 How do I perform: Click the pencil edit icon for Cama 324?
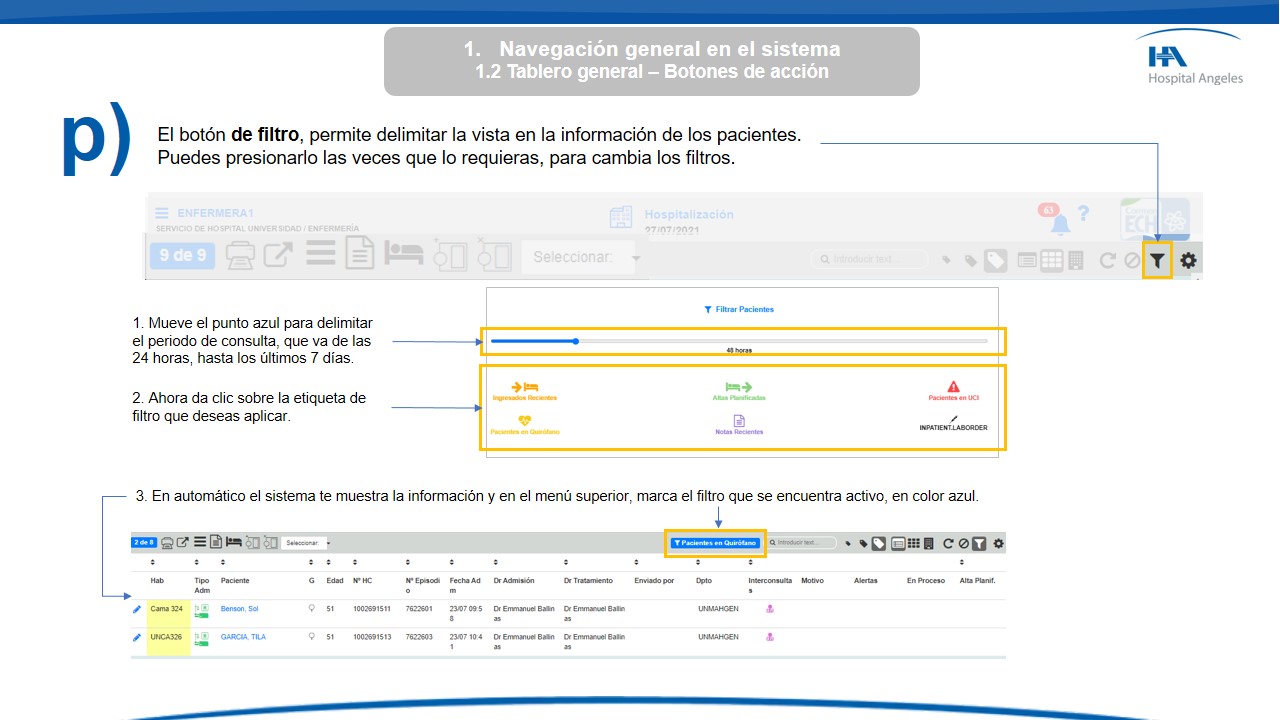(x=137, y=609)
